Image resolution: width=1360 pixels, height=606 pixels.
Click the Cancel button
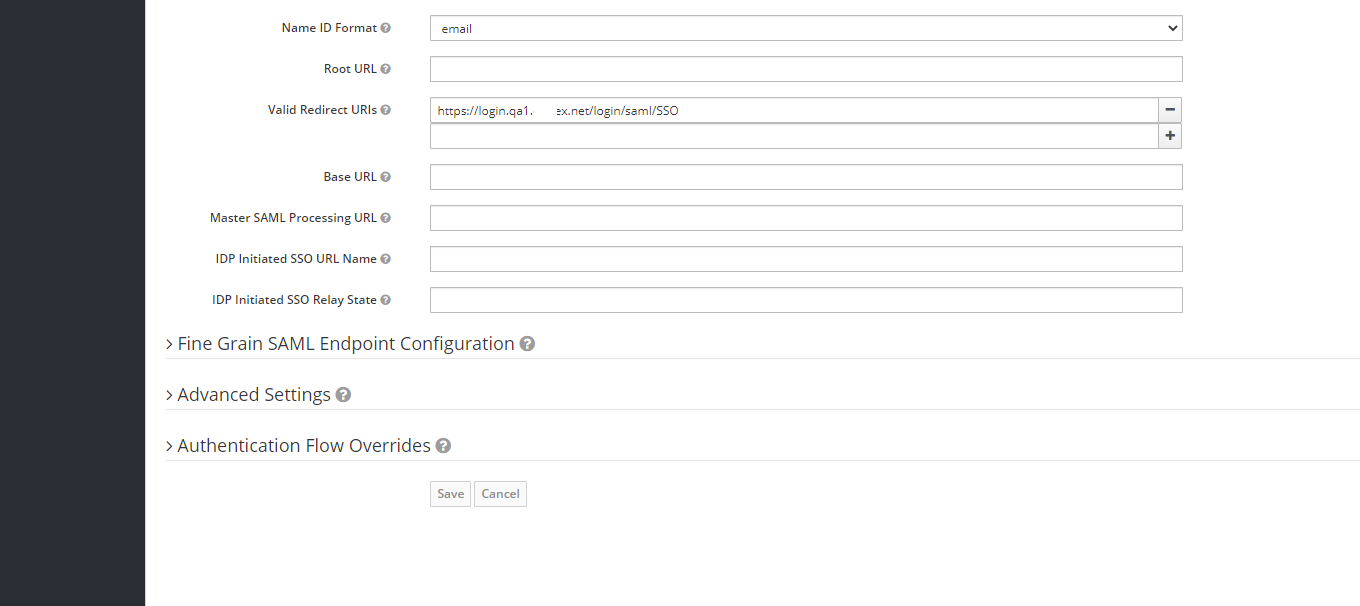click(500, 493)
